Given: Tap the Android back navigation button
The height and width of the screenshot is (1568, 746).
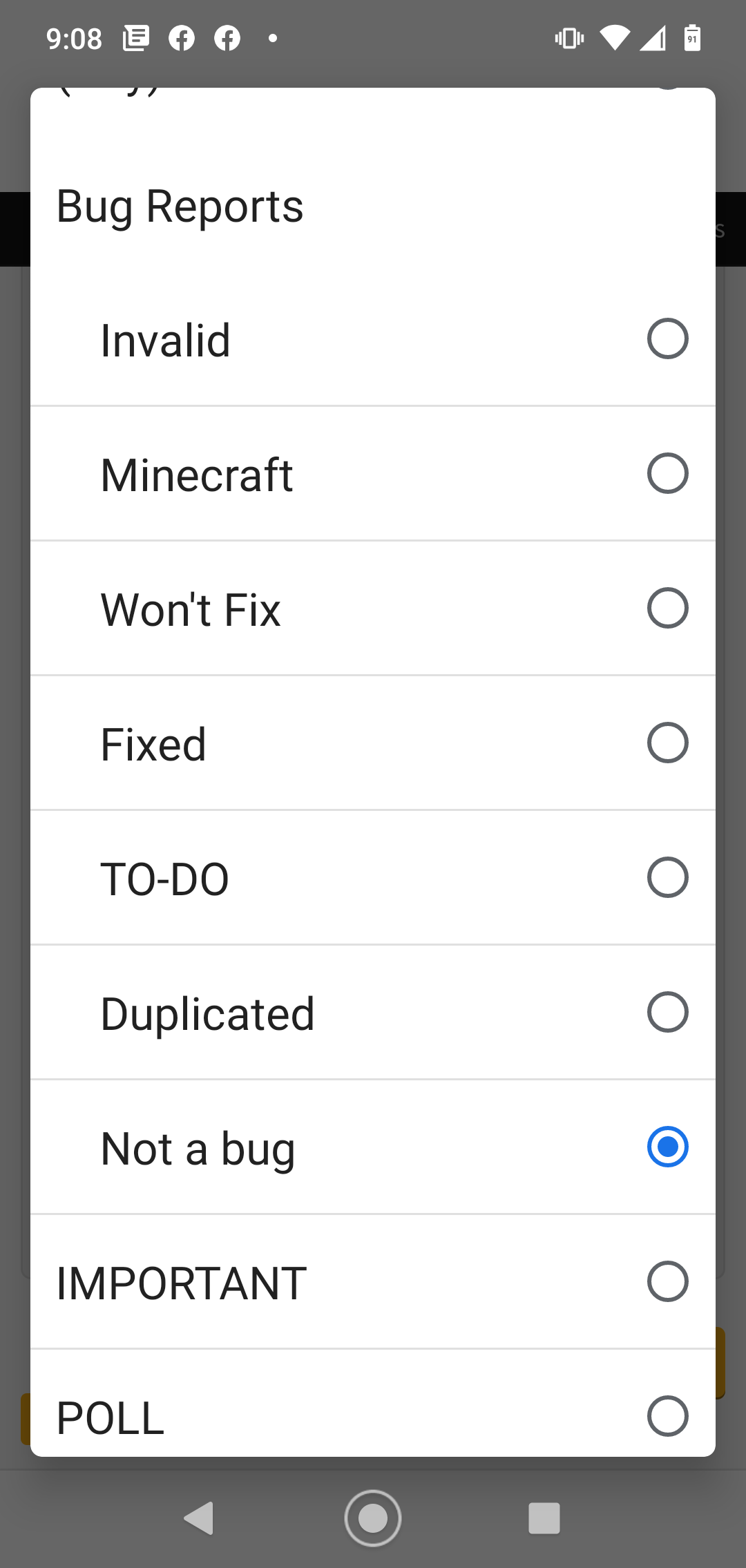Looking at the screenshot, I should [200, 1518].
